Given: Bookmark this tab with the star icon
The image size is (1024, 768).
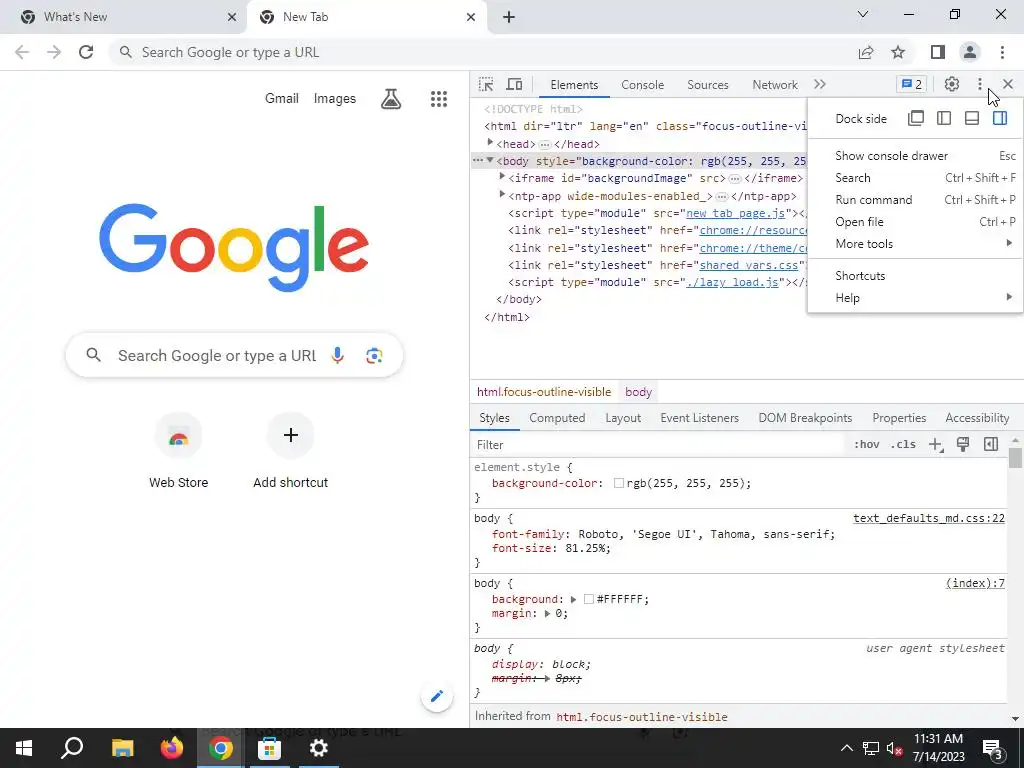Looking at the screenshot, I should pos(898,52).
